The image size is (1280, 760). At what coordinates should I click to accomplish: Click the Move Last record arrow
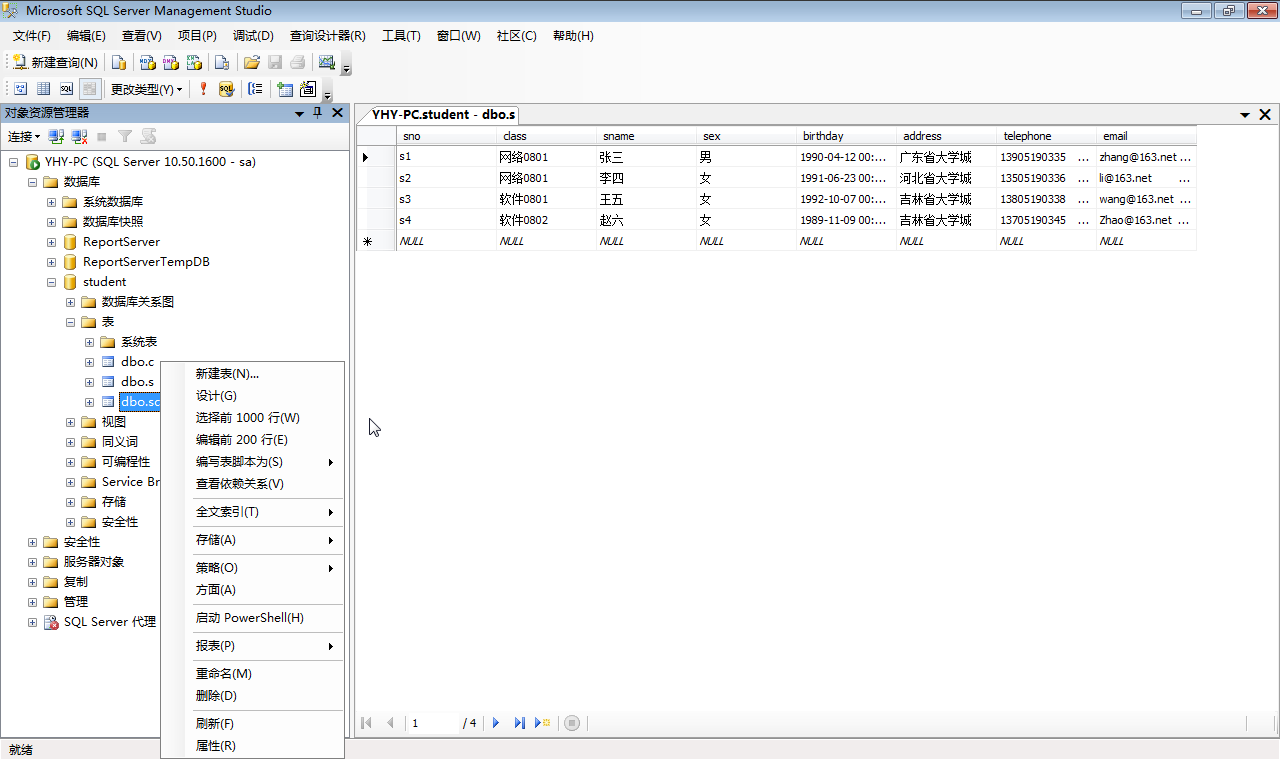point(520,723)
